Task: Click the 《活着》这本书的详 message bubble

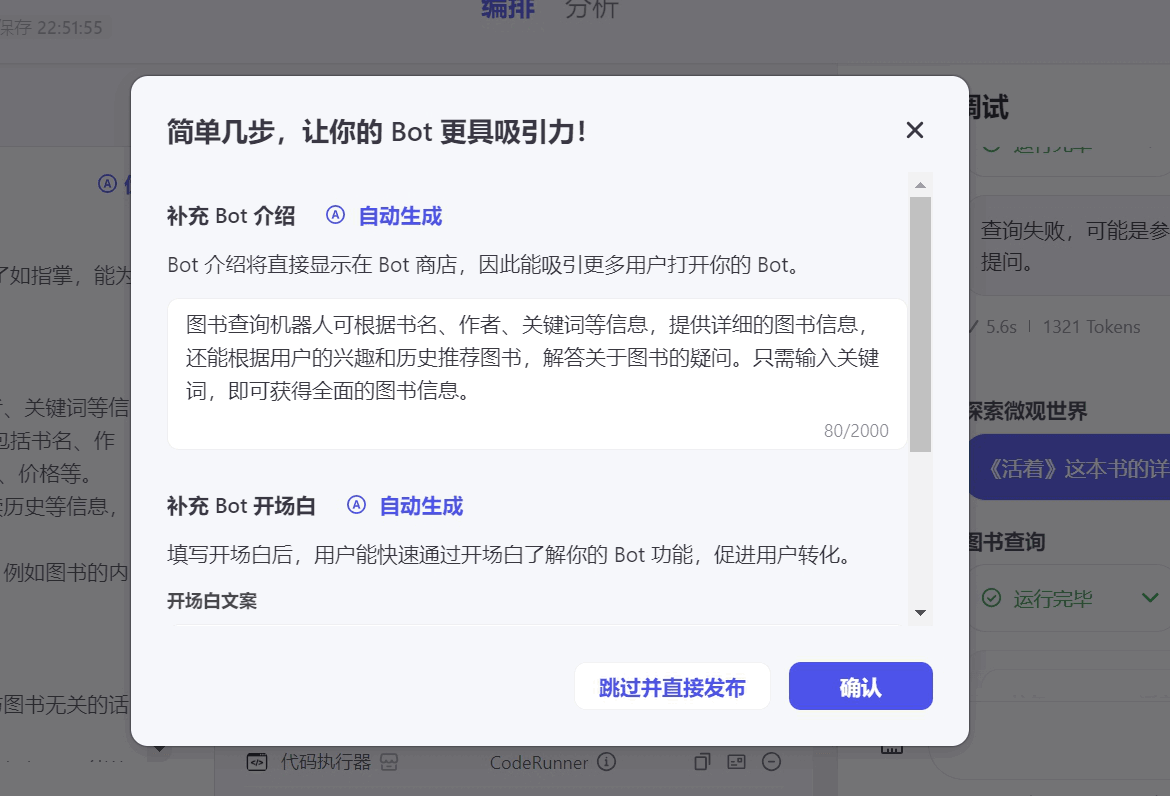Action: click(1069, 467)
